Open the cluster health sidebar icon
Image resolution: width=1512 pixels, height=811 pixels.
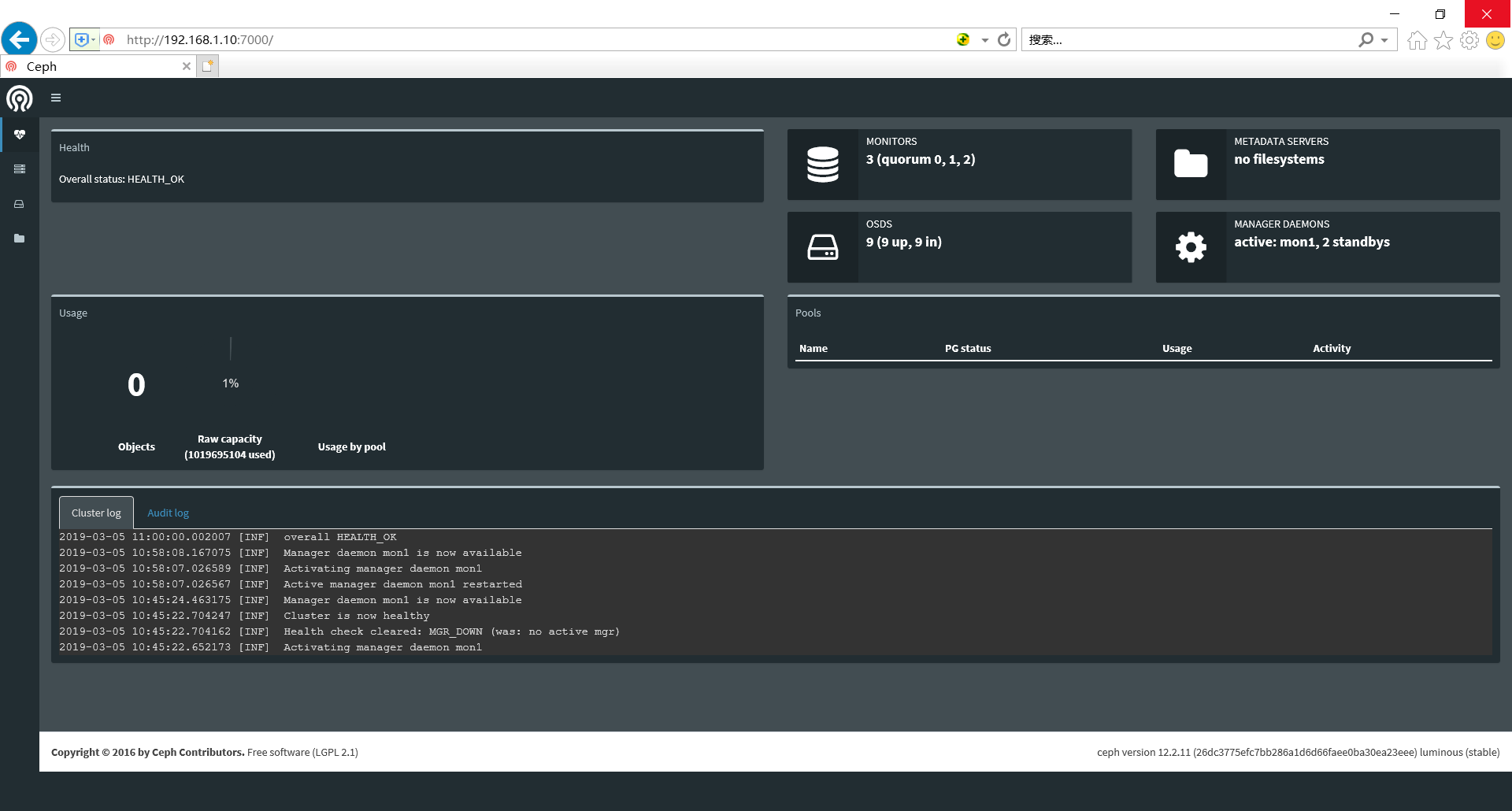20,135
